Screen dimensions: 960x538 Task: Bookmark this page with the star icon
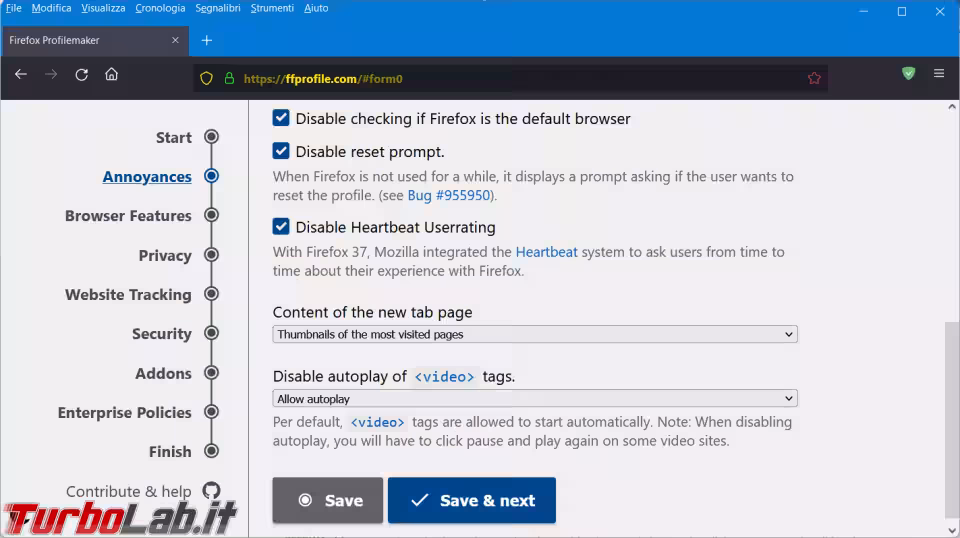click(x=814, y=78)
